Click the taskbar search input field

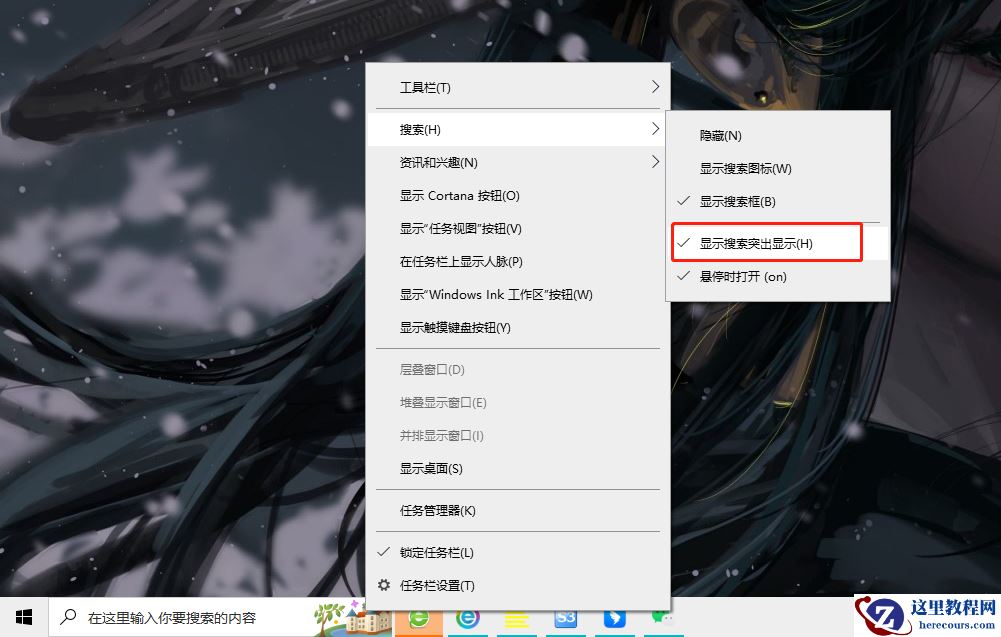pos(180,620)
